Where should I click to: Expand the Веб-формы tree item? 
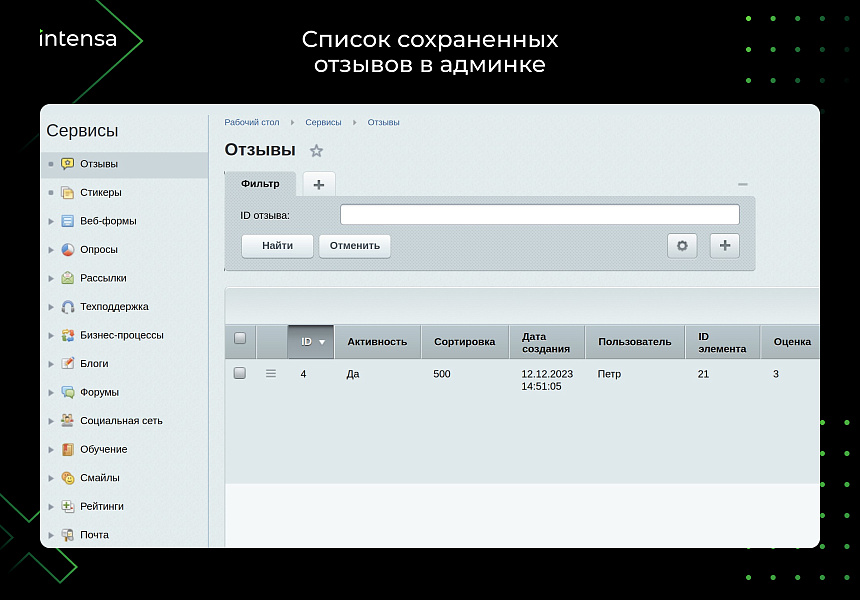[50, 221]
